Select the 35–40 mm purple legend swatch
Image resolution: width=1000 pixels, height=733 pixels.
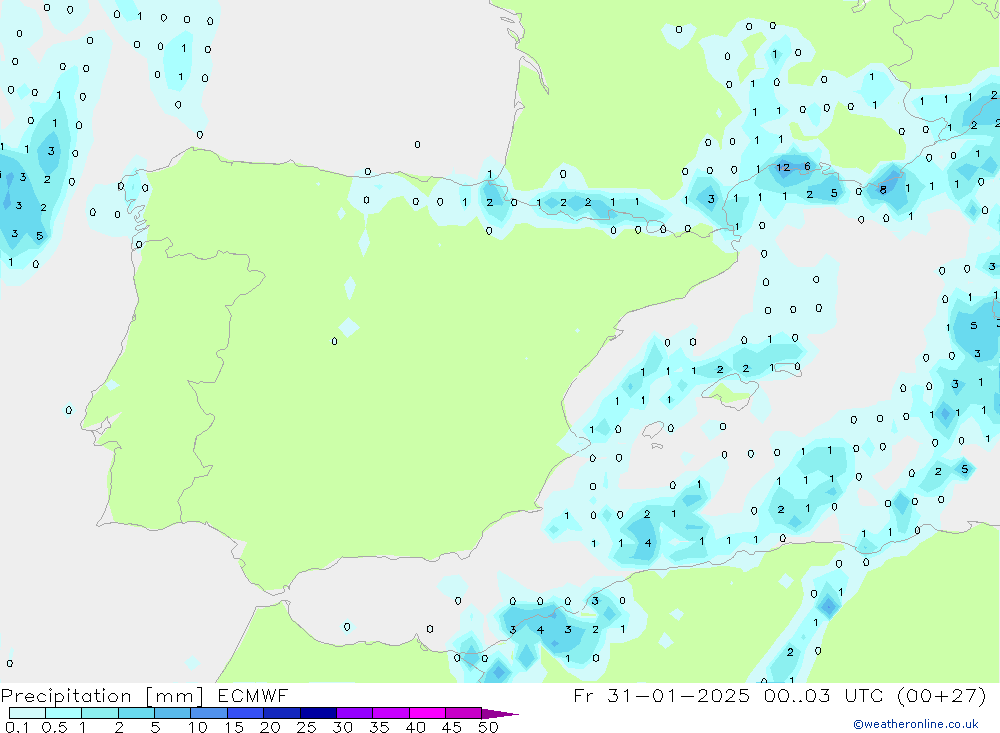(x=390, y=713)
